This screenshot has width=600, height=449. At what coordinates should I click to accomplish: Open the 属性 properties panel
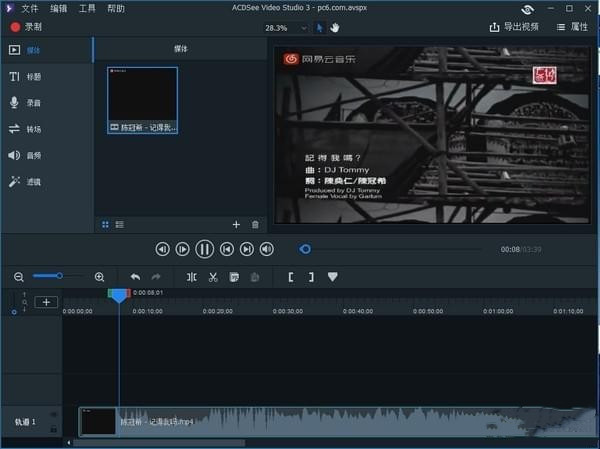[572, 28]
